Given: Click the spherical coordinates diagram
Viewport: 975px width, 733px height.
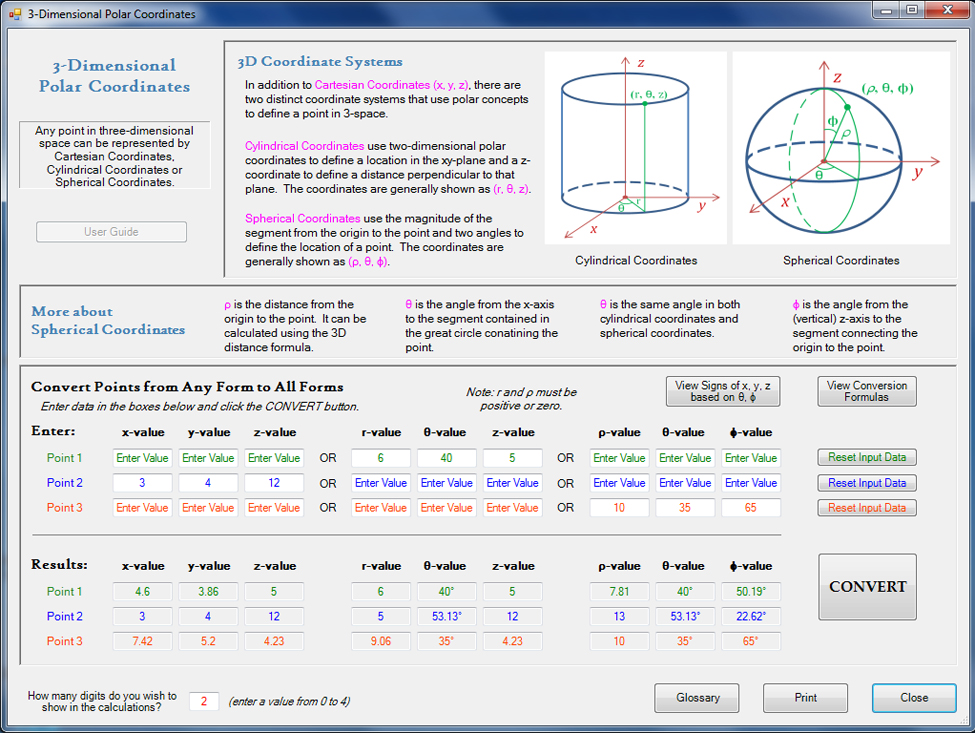Looking at the screenshot, I should pyautogui.click(x=840, y=148).
